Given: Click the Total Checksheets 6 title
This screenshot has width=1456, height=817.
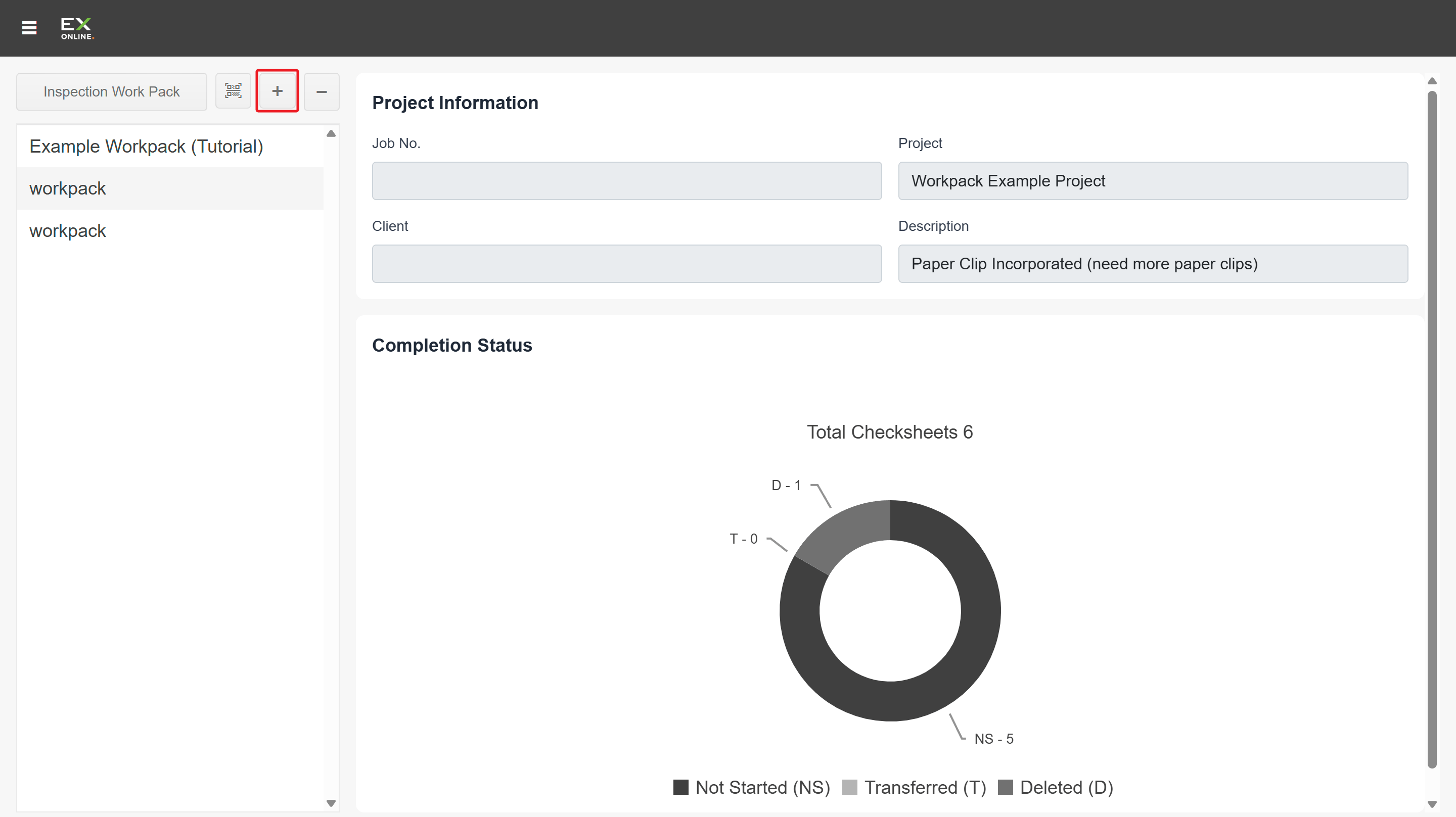Looking at the screenshot, I should tap(890, 431).
